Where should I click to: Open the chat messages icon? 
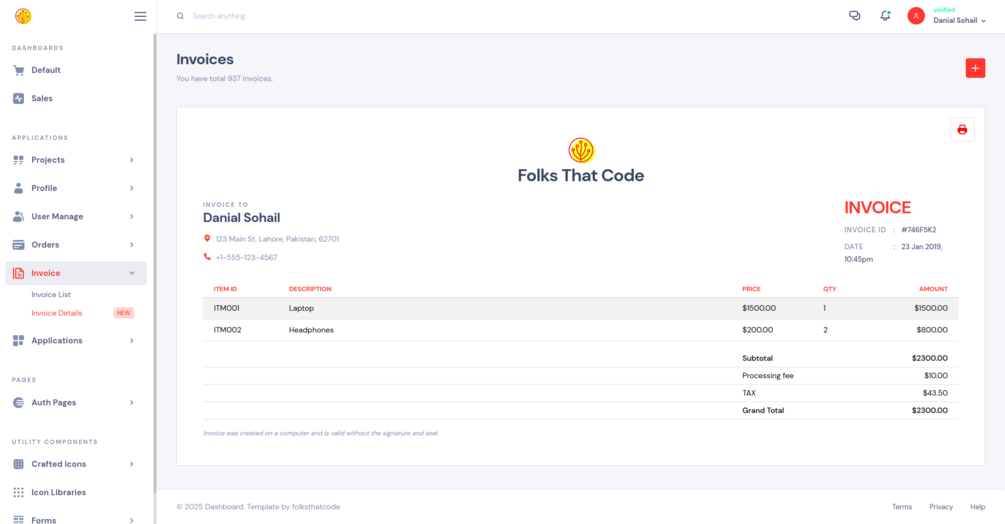coord(854,16)
